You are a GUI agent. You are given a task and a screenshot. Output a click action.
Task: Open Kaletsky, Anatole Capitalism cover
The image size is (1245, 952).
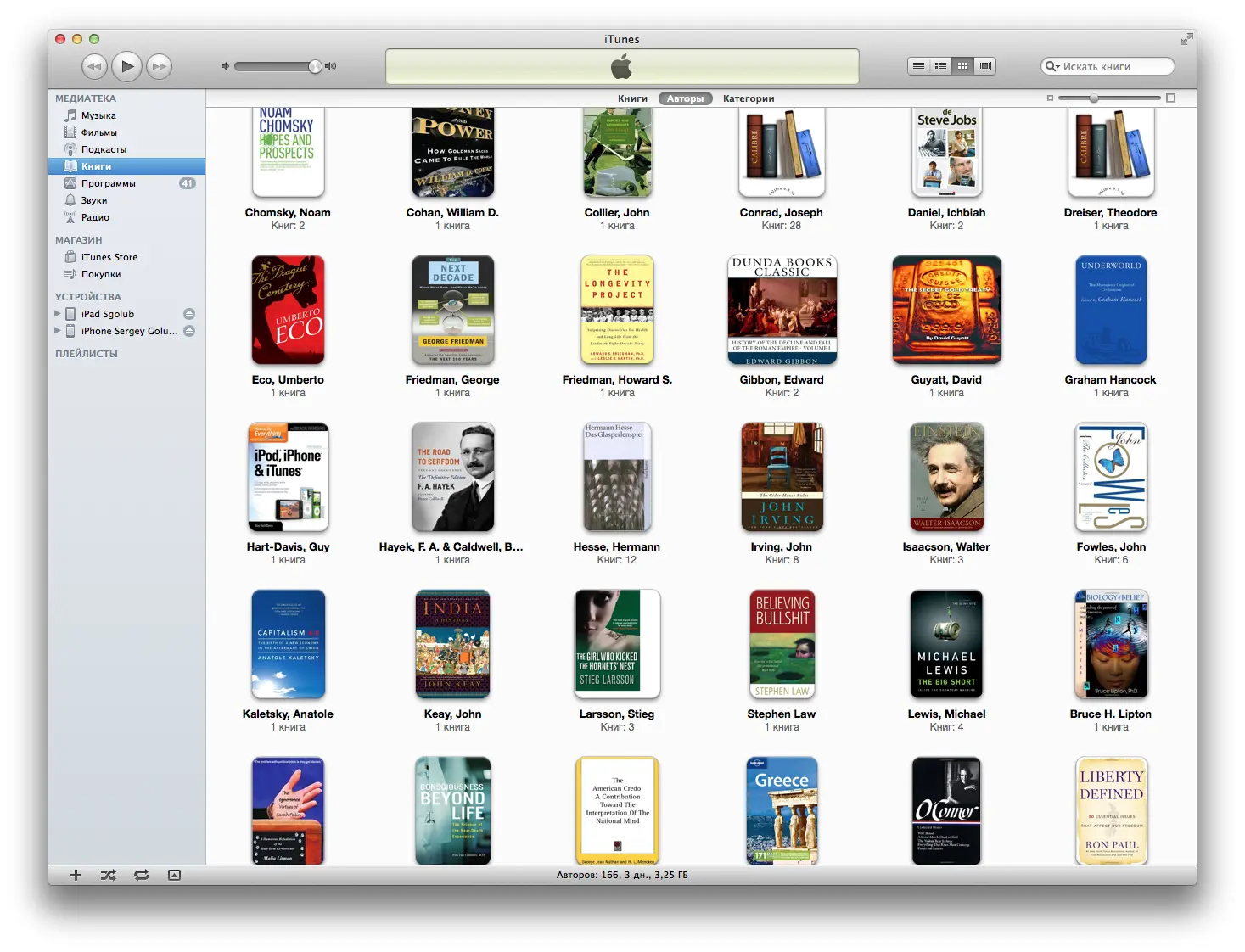pos(288,644)
